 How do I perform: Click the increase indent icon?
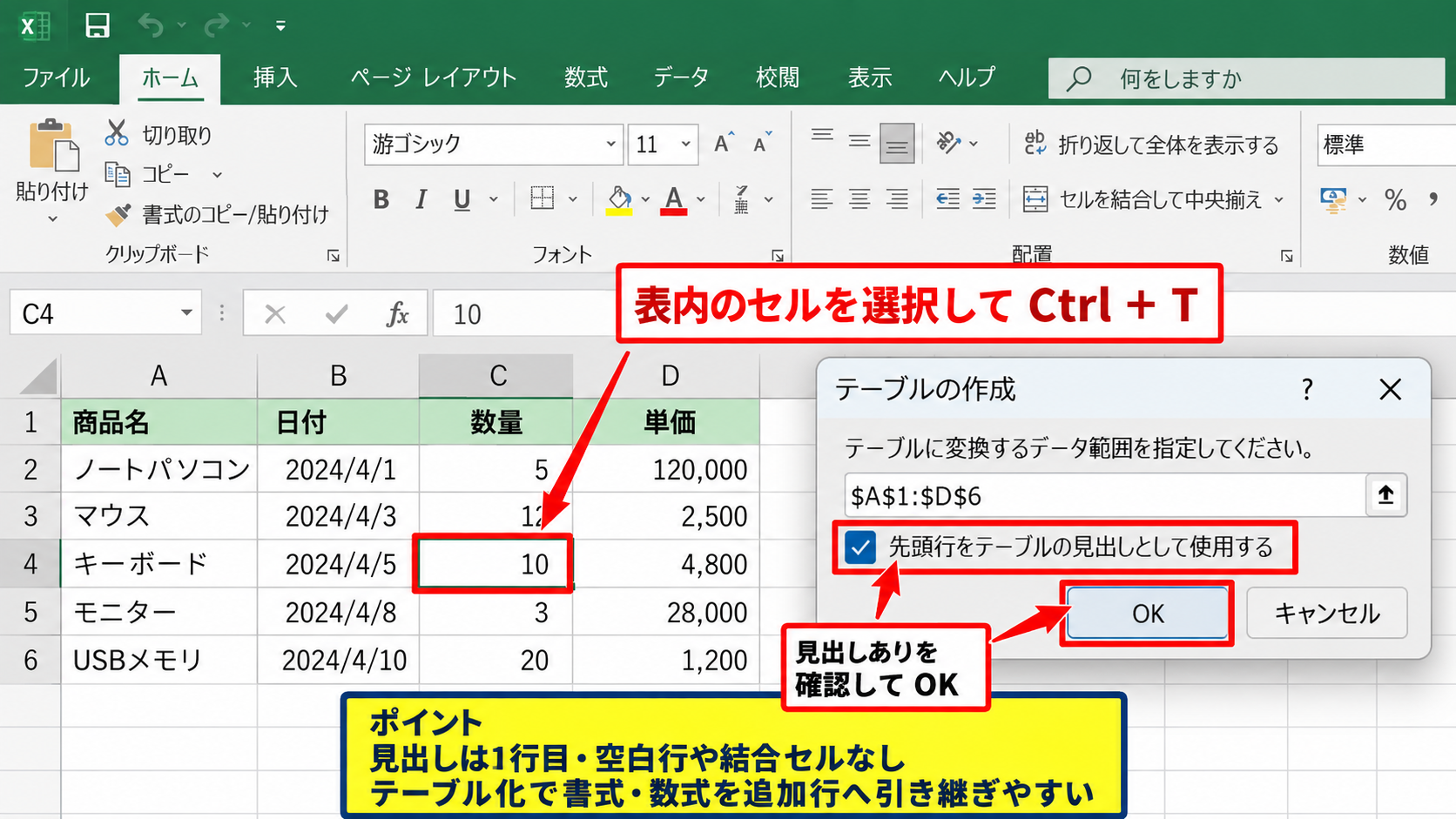984,199
